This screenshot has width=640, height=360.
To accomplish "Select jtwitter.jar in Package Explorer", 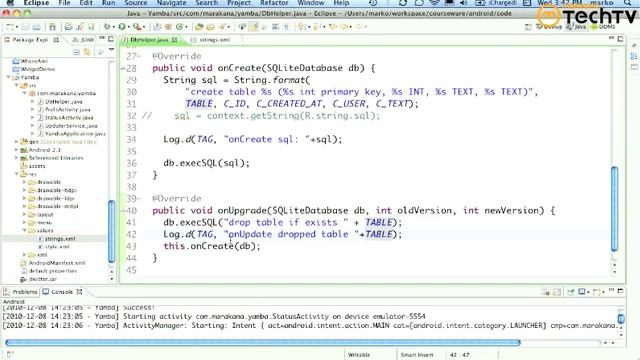I will (x=42, y=279).
